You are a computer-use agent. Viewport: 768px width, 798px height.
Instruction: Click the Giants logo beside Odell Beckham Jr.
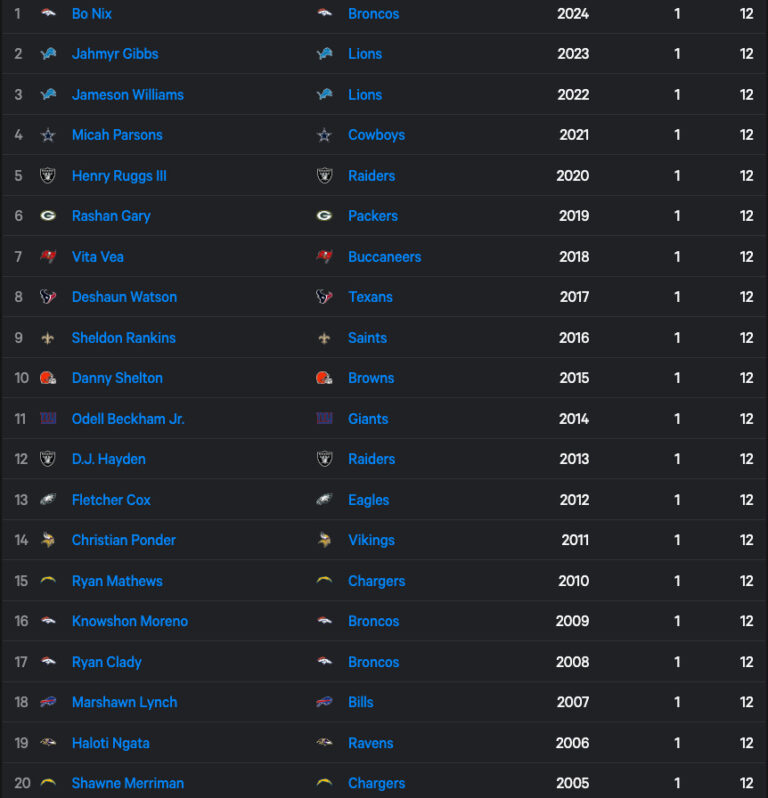(x=48, y=418)
